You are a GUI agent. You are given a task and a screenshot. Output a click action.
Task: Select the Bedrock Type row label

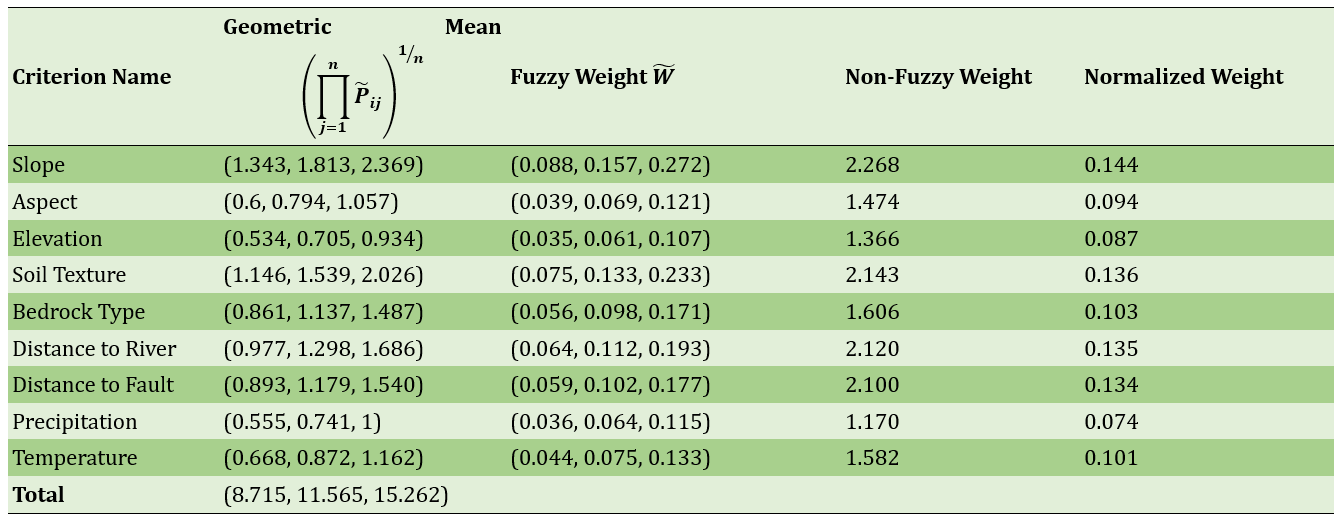pos(78,312)
